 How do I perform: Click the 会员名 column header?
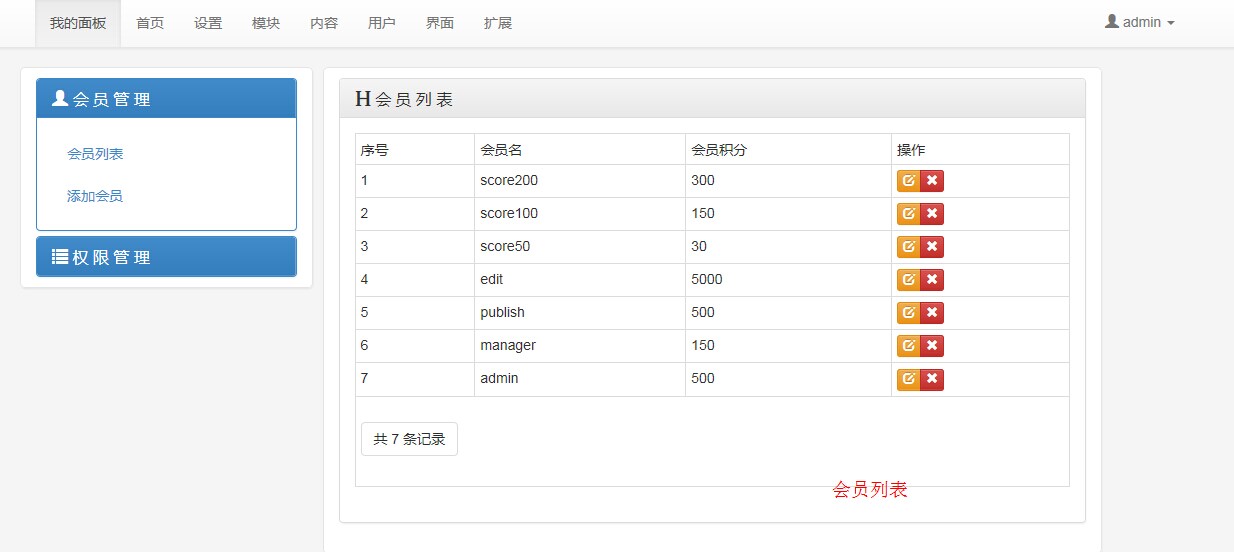tap(502, 150)
